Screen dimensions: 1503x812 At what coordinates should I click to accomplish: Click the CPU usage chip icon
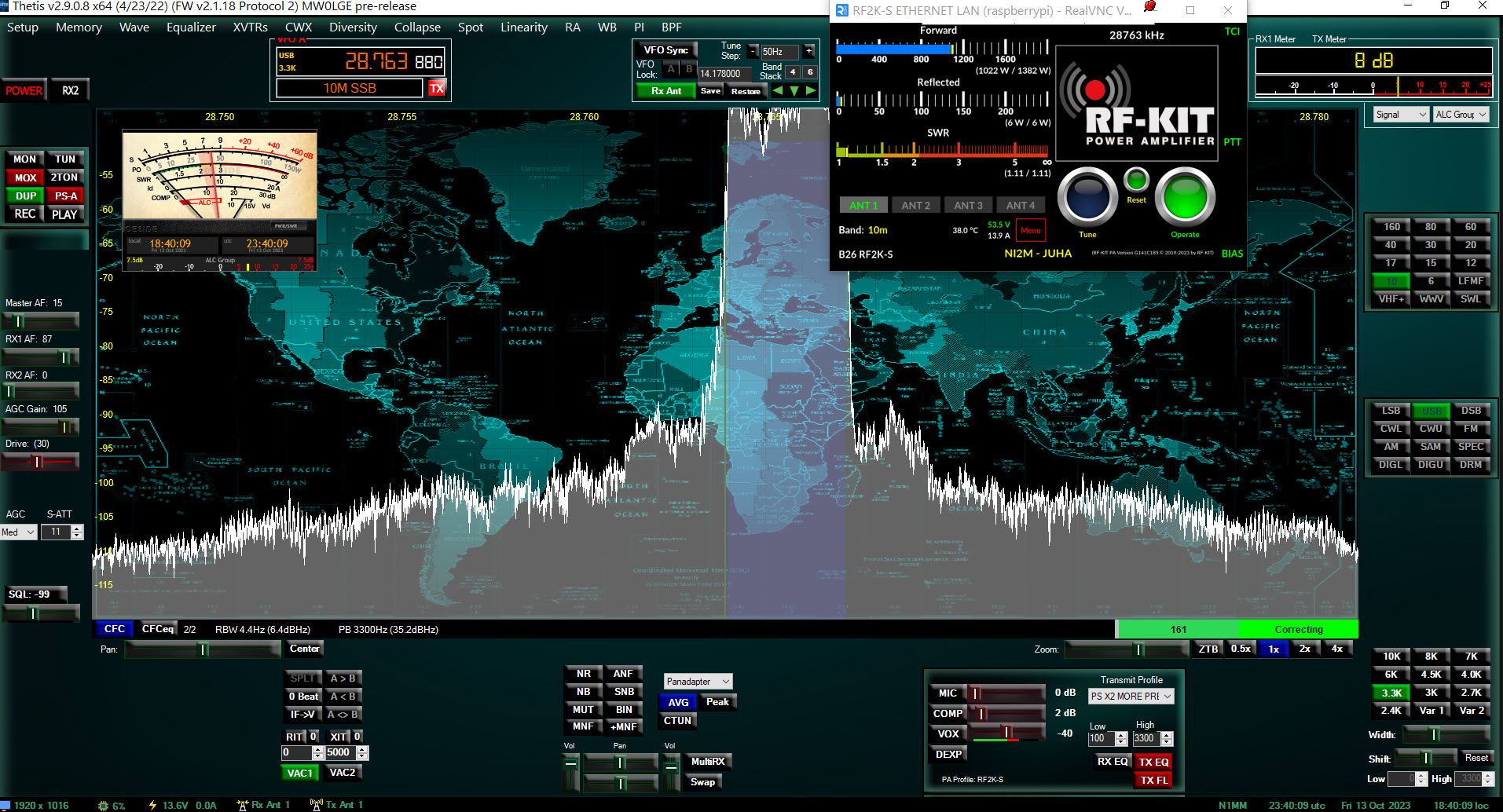[x=103, y=806]
